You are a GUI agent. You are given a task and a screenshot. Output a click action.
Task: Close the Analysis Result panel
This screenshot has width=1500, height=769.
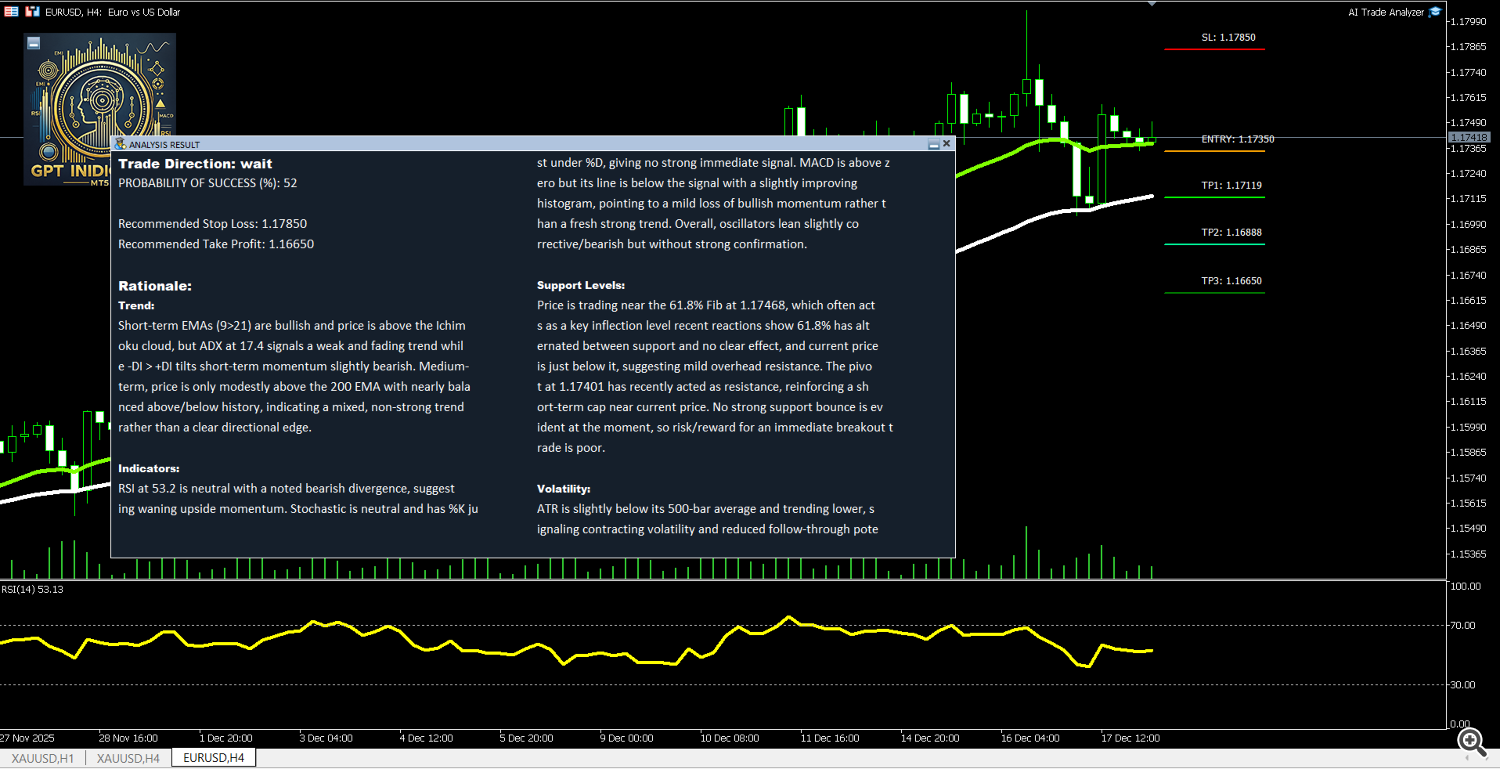(x=947, y=144)
